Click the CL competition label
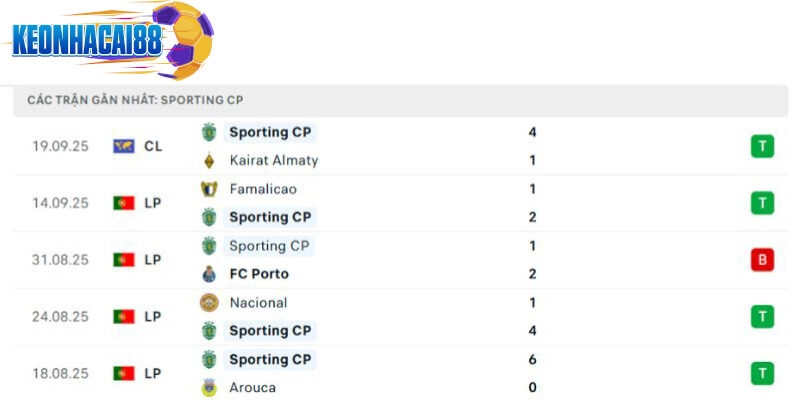The image size is (800, 400). (x=153, y=146)
